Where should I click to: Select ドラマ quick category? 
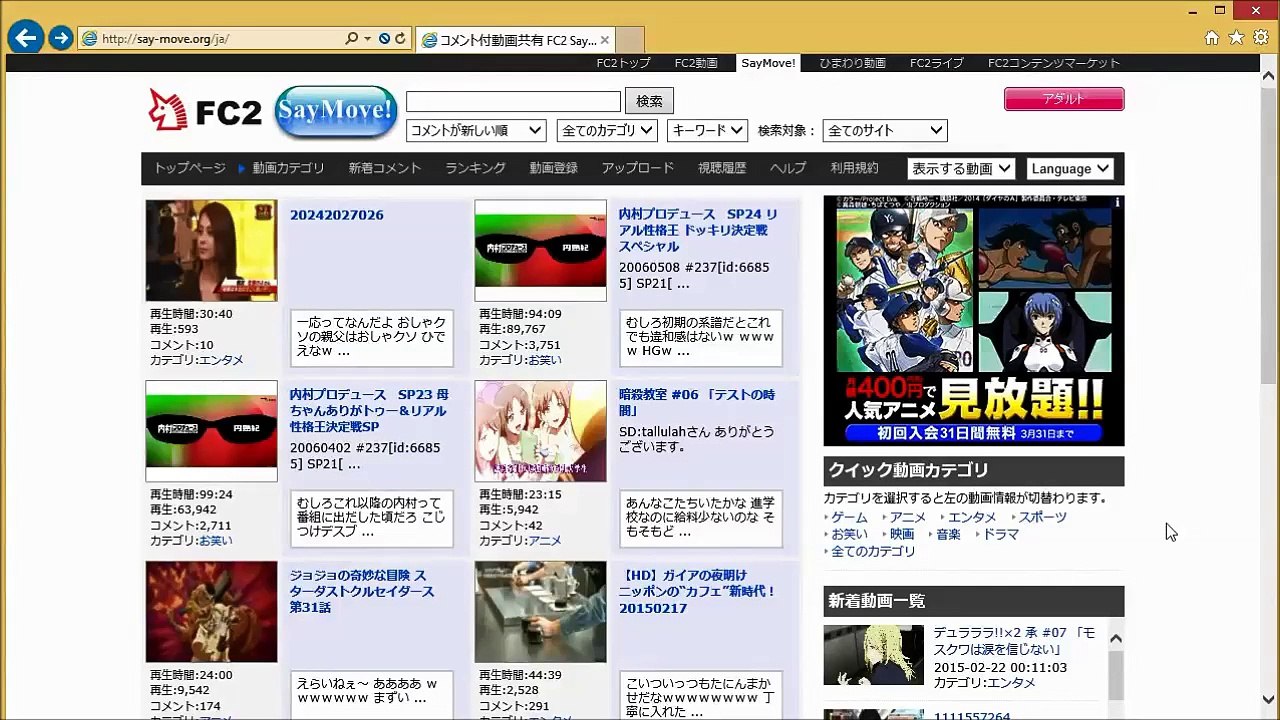(x=1001, y=534)
